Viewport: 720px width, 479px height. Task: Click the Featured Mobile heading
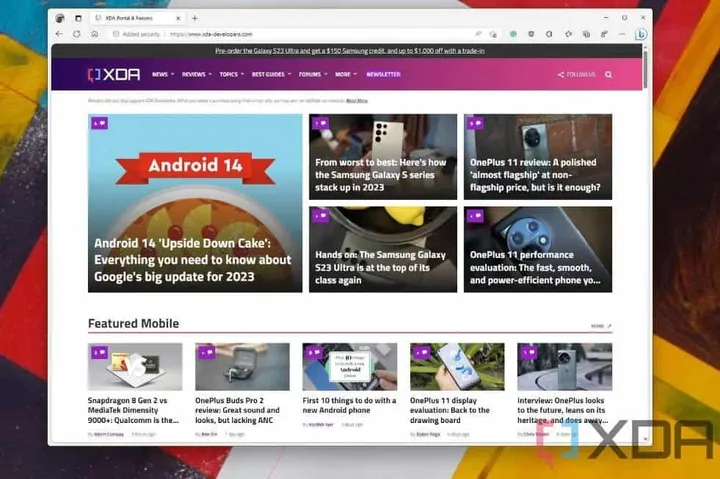tap(134, 323)
